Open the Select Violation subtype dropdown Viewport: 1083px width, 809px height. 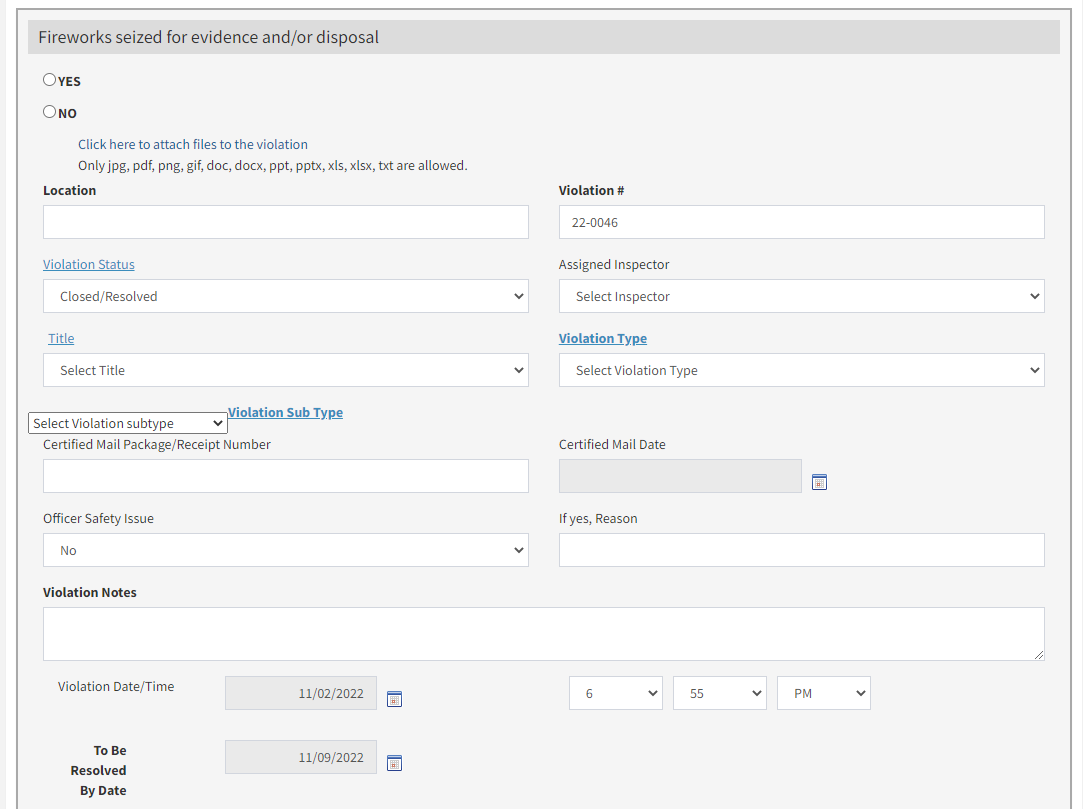[128, 423]
